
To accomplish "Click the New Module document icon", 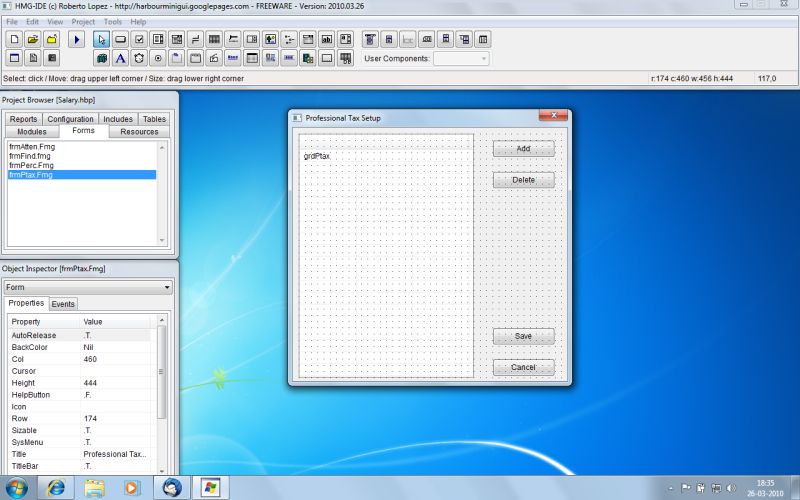I will pos(33,58).
